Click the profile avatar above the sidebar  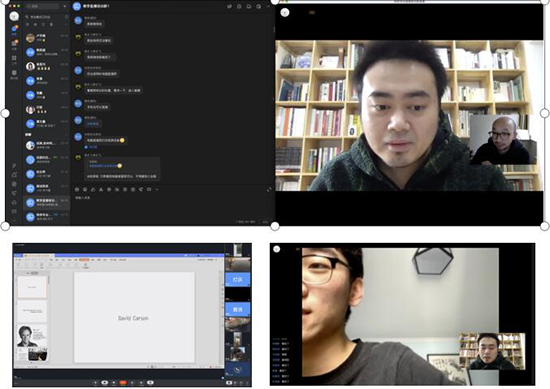coord(14,16)
